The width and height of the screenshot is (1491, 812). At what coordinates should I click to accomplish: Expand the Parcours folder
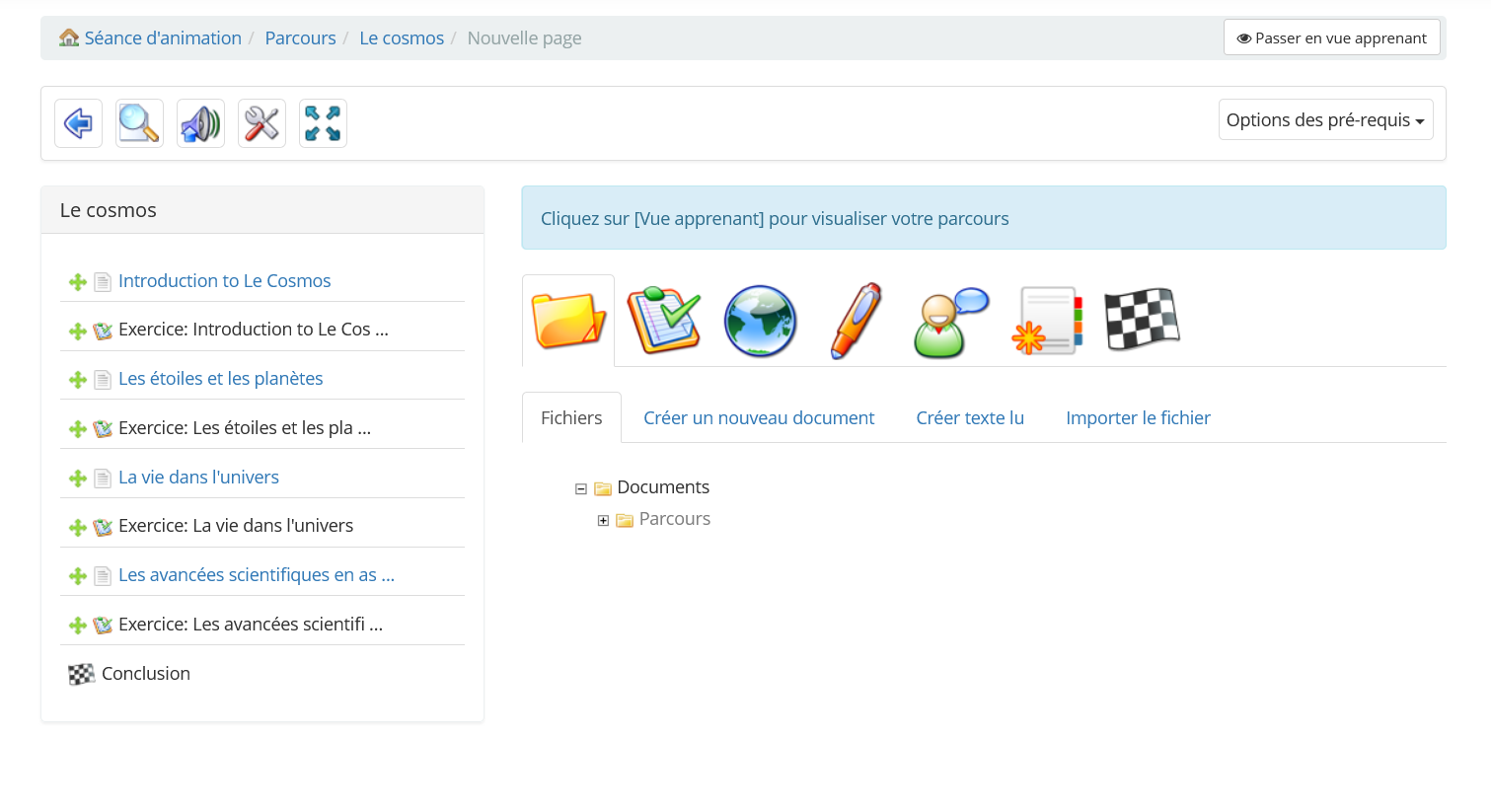pos(603,520)
